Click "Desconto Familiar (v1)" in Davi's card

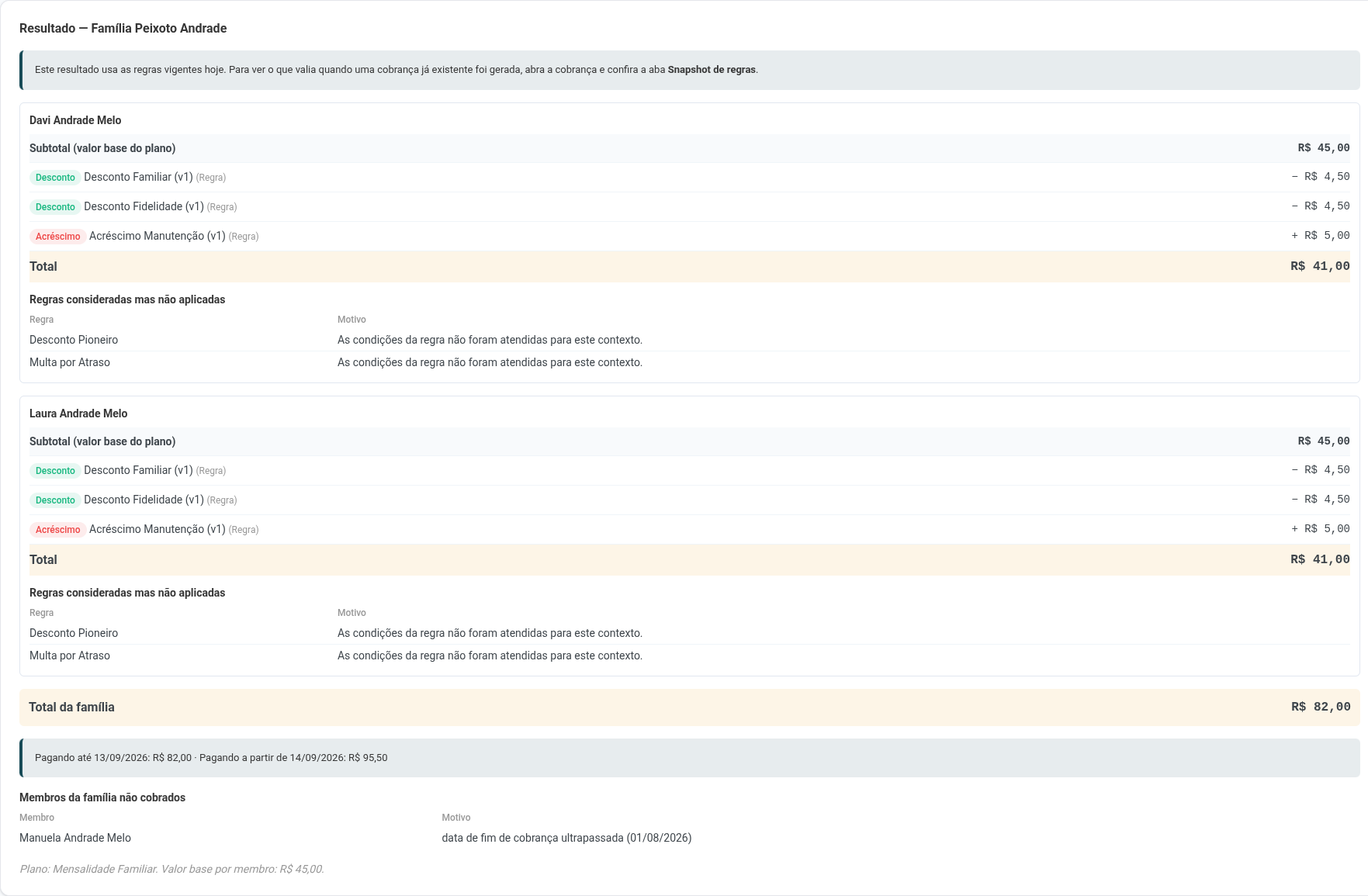138,177
